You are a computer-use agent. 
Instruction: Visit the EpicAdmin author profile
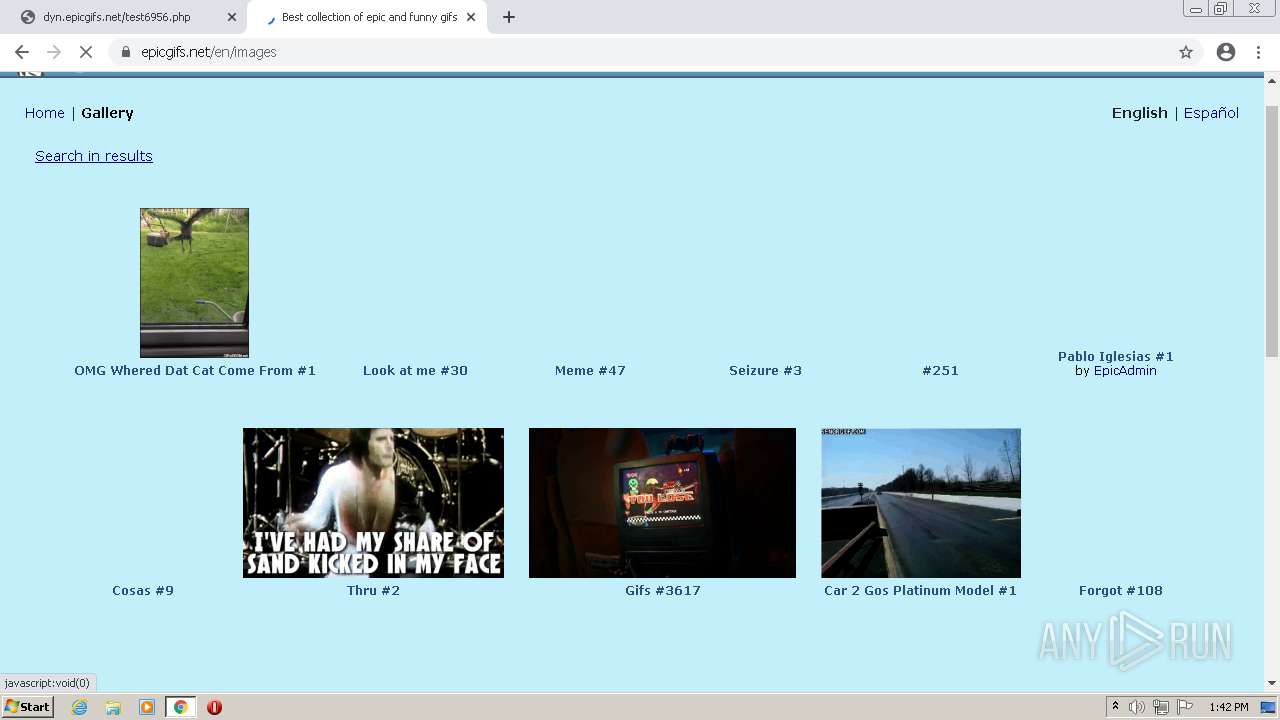click(1125, 370)
